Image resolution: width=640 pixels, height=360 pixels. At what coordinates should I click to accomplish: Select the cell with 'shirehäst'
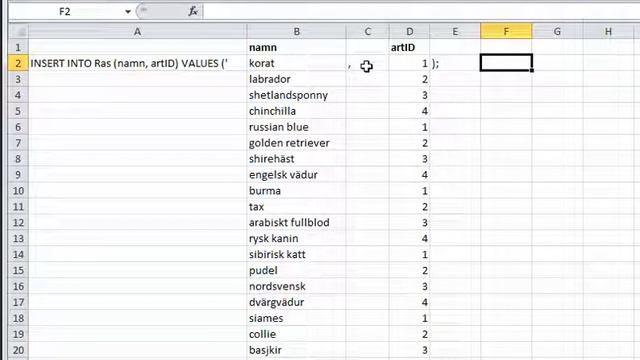coord(297,159)
